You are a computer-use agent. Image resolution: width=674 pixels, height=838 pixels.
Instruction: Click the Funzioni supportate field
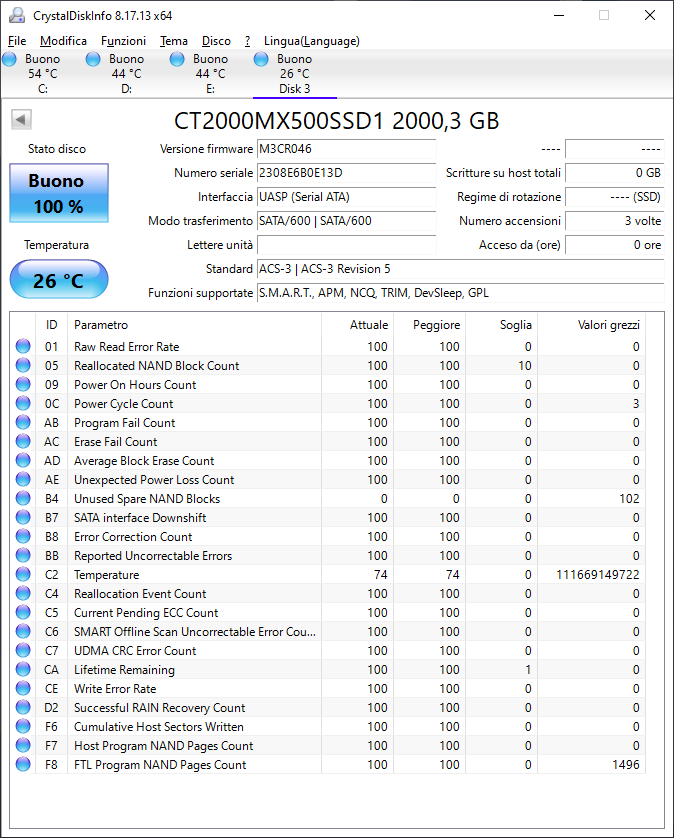[x=460, y=293]
